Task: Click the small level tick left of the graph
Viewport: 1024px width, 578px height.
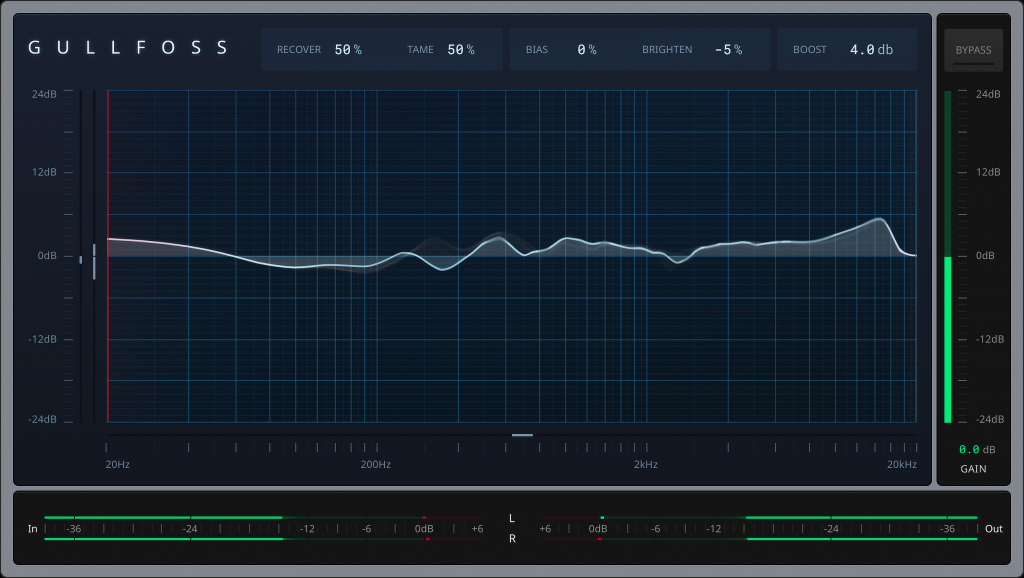Action: (x=81, y=259)
